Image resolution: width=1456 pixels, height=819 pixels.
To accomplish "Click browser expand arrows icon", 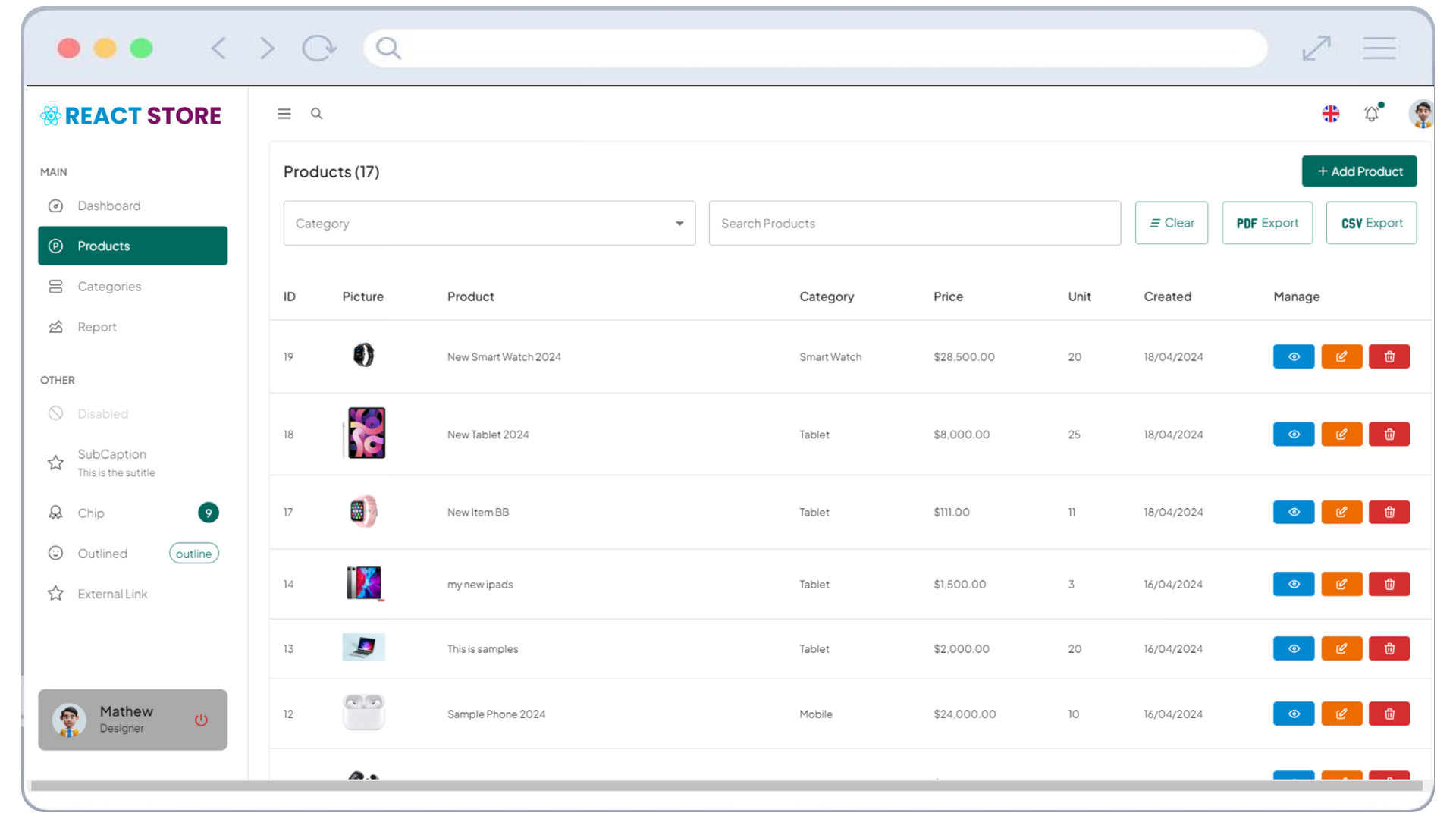I will pyautogui.click(x=1316, y=49).
